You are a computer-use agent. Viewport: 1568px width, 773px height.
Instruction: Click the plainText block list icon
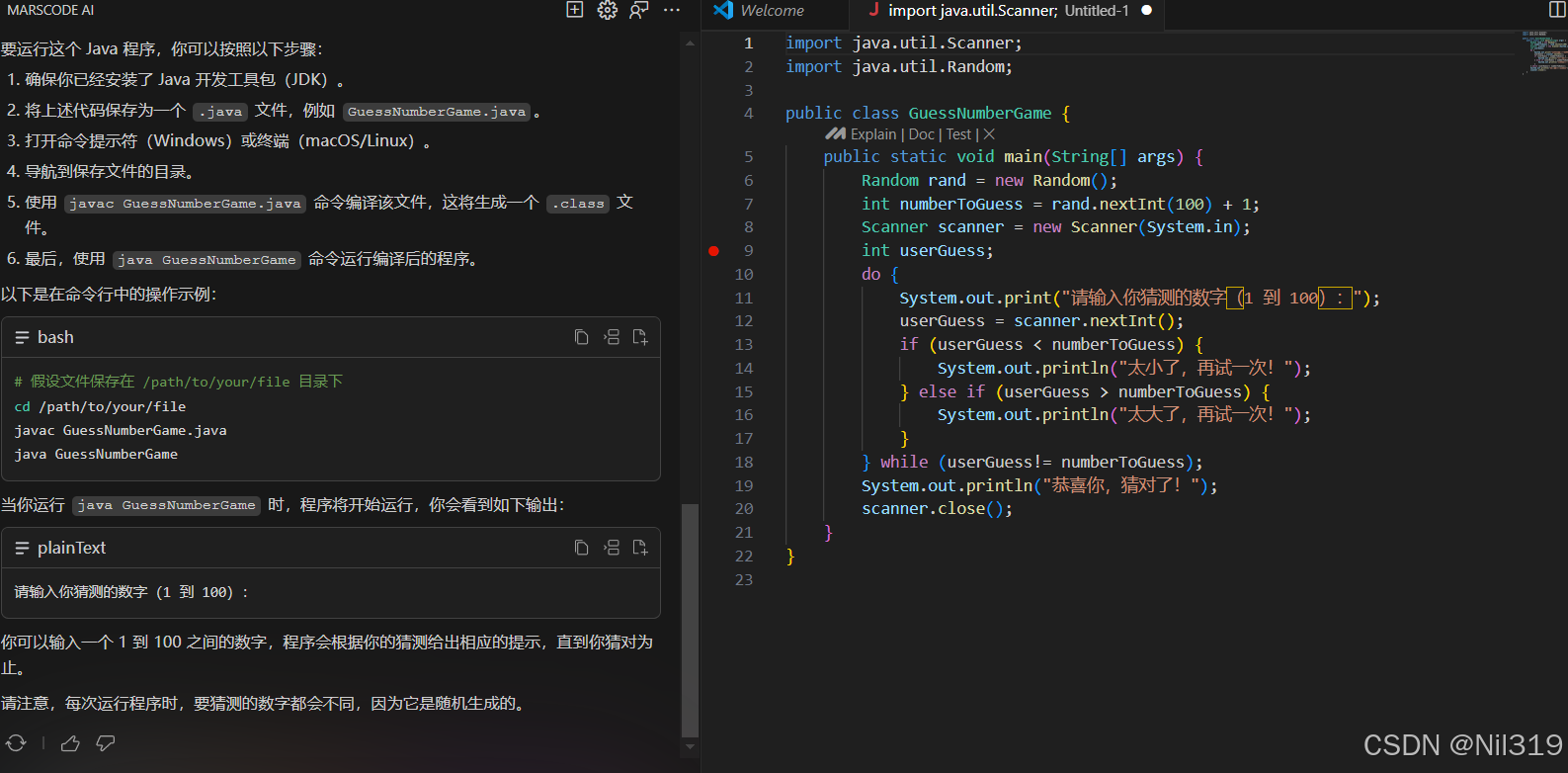[22, 549]
